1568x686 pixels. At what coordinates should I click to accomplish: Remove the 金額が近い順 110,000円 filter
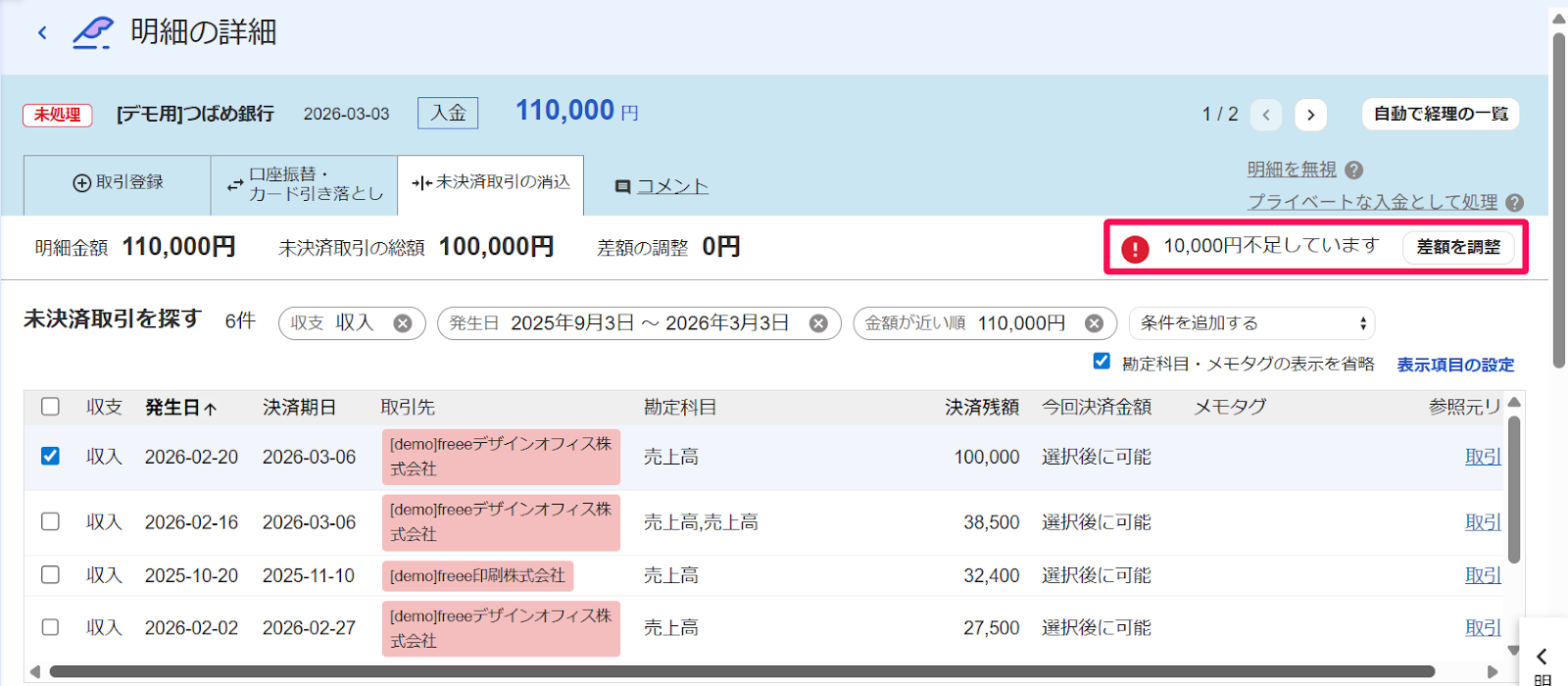point(1095,323)
